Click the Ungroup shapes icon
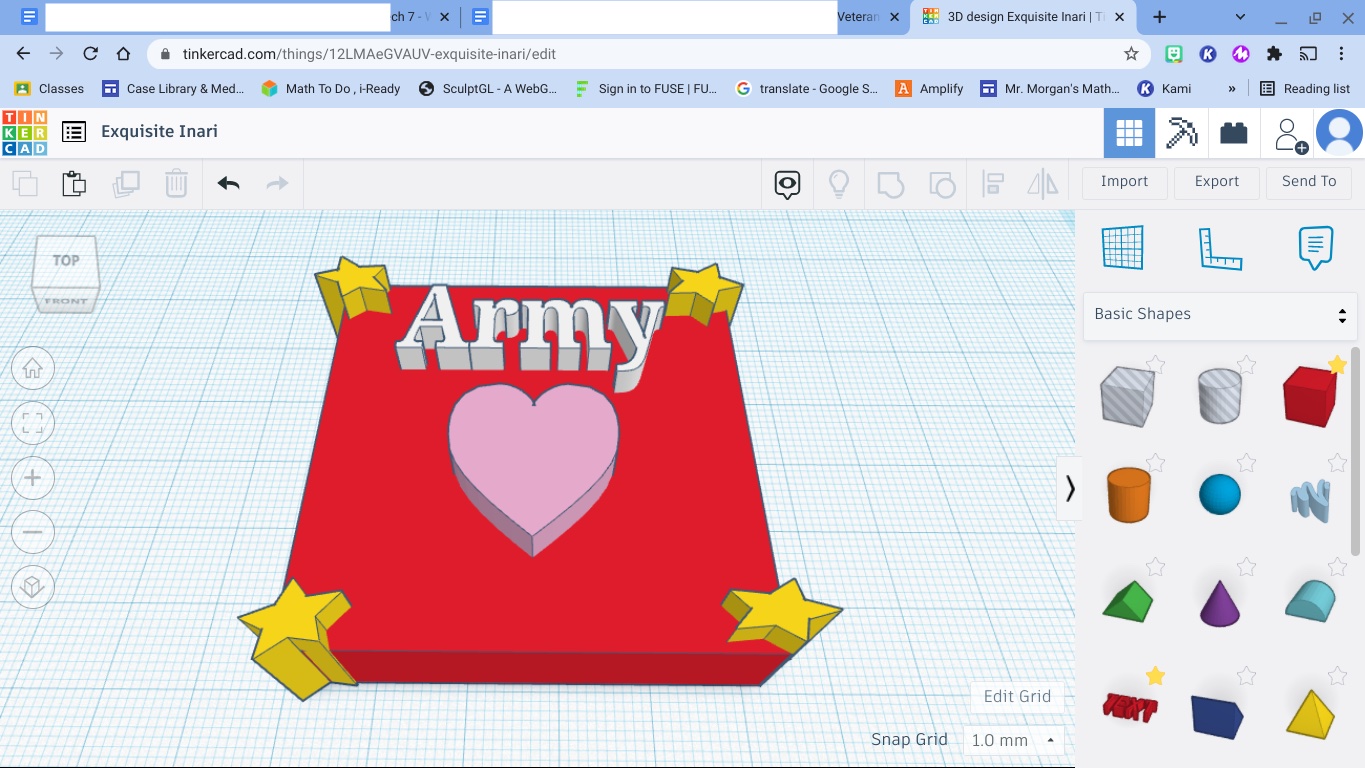 [x=942, y=184]
